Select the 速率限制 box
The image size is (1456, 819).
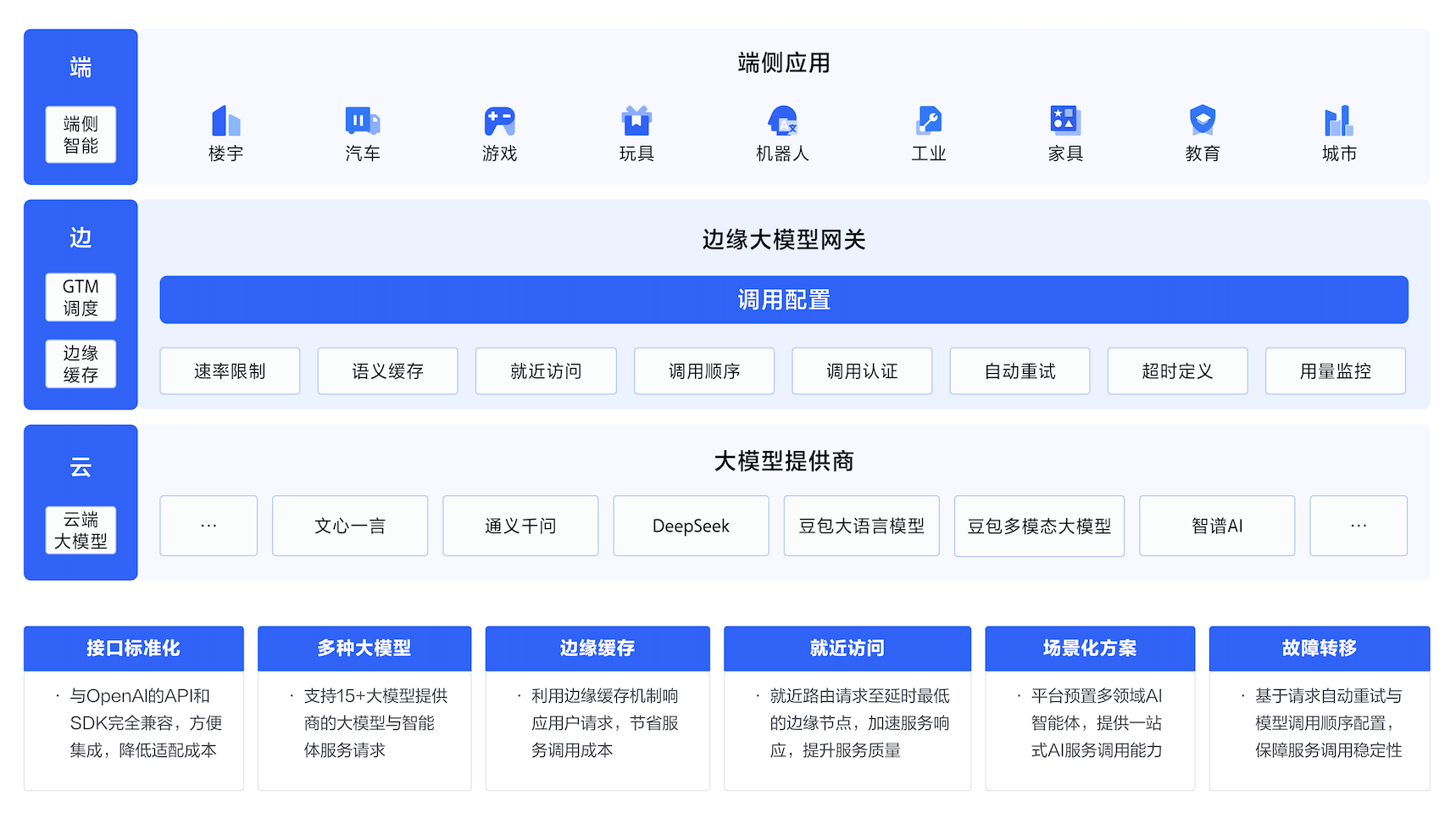(x=230, y=371)
